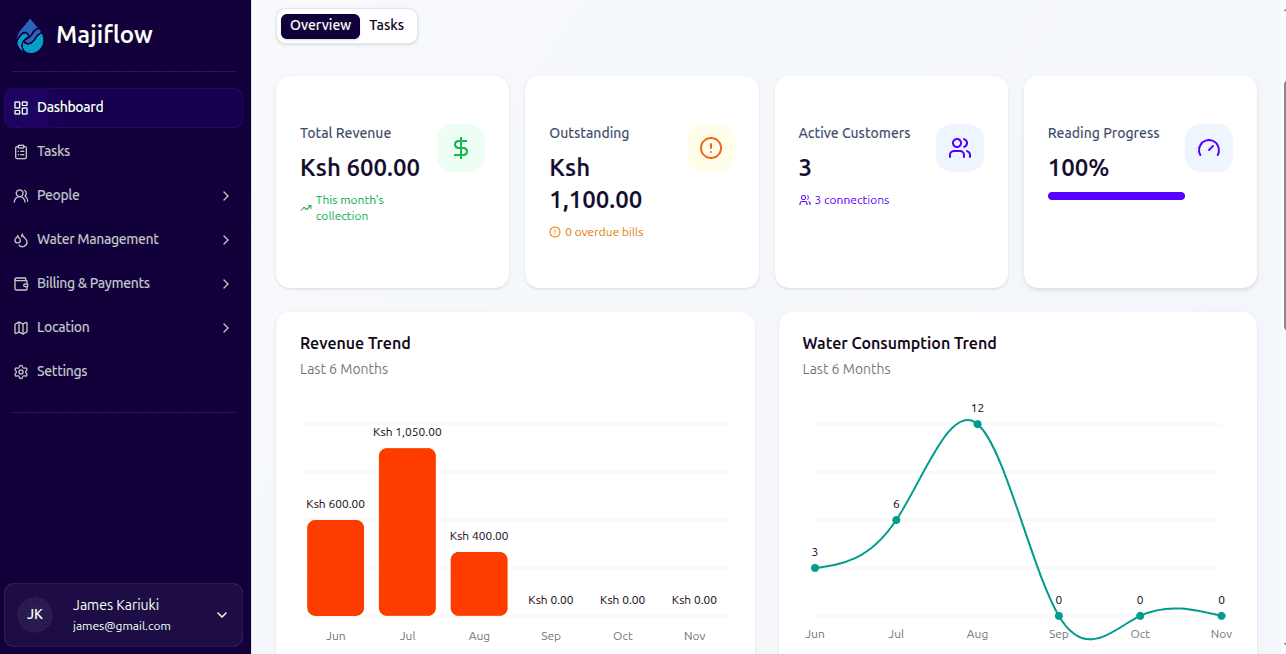Click the Location map icon in sidebar

(20, 327)
